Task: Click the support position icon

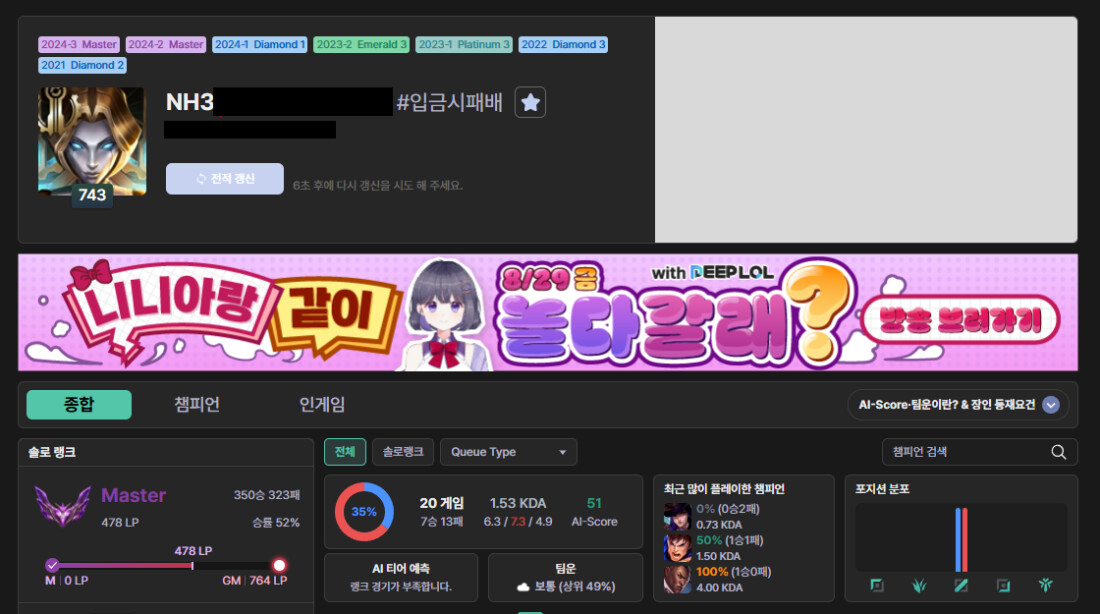Action: point(1045,585)
